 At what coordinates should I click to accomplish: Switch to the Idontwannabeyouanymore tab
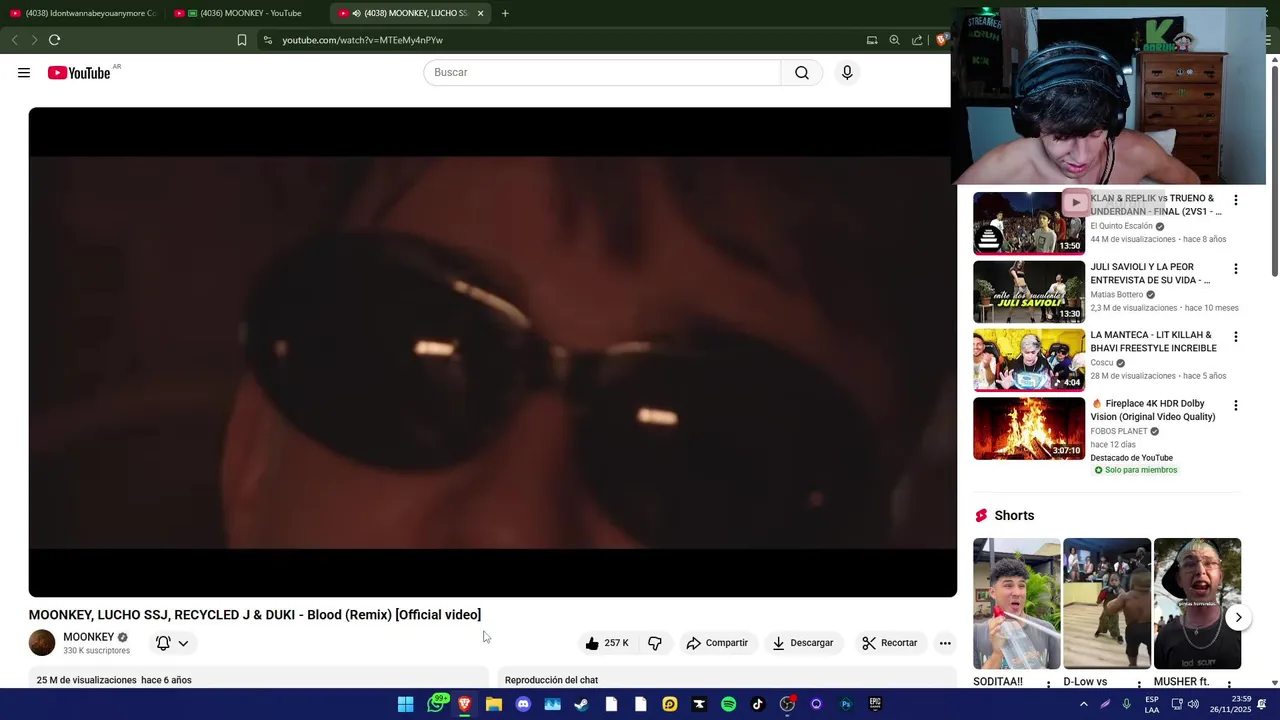click(83, 13)
